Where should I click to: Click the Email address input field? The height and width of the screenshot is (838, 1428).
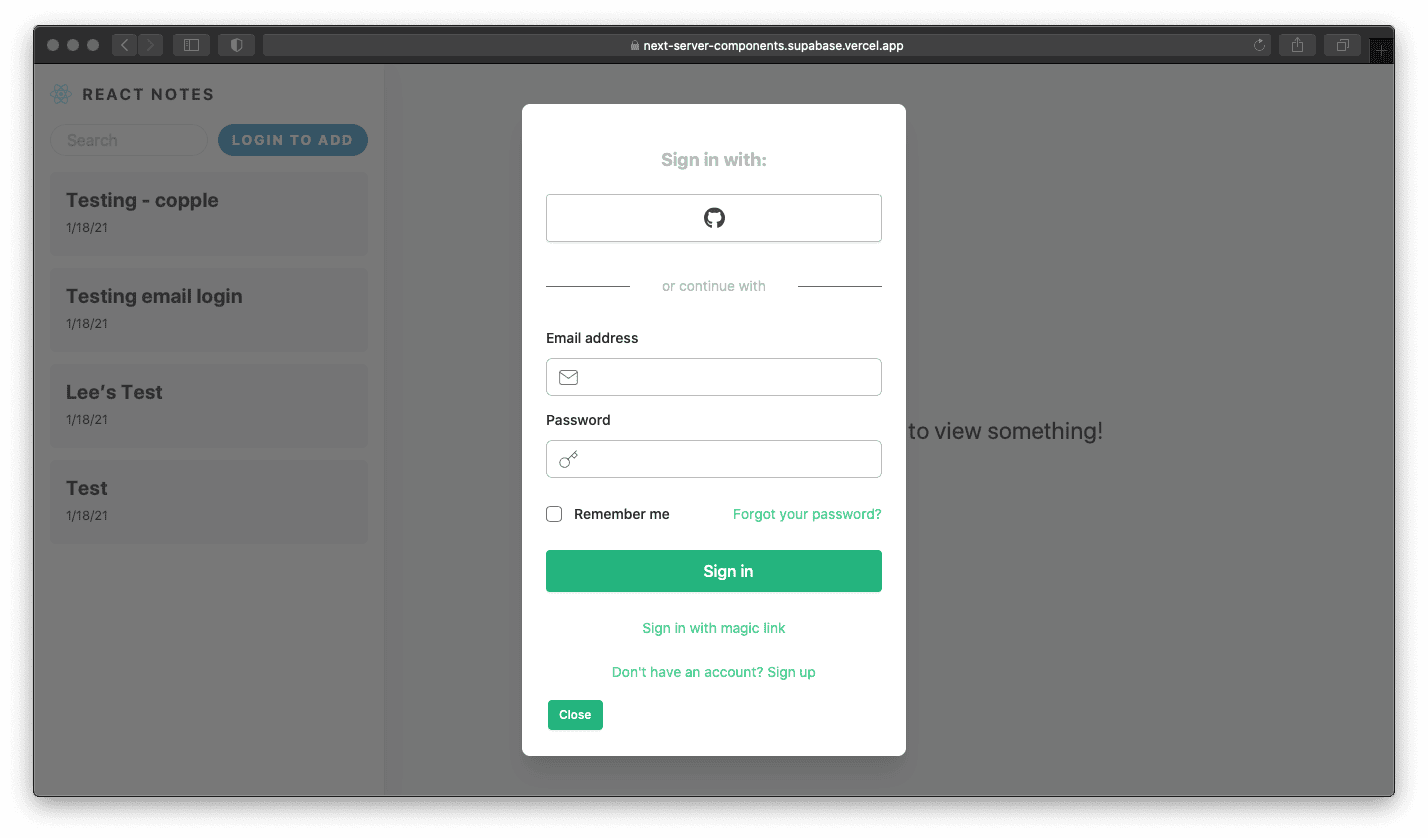coord(713,377)
